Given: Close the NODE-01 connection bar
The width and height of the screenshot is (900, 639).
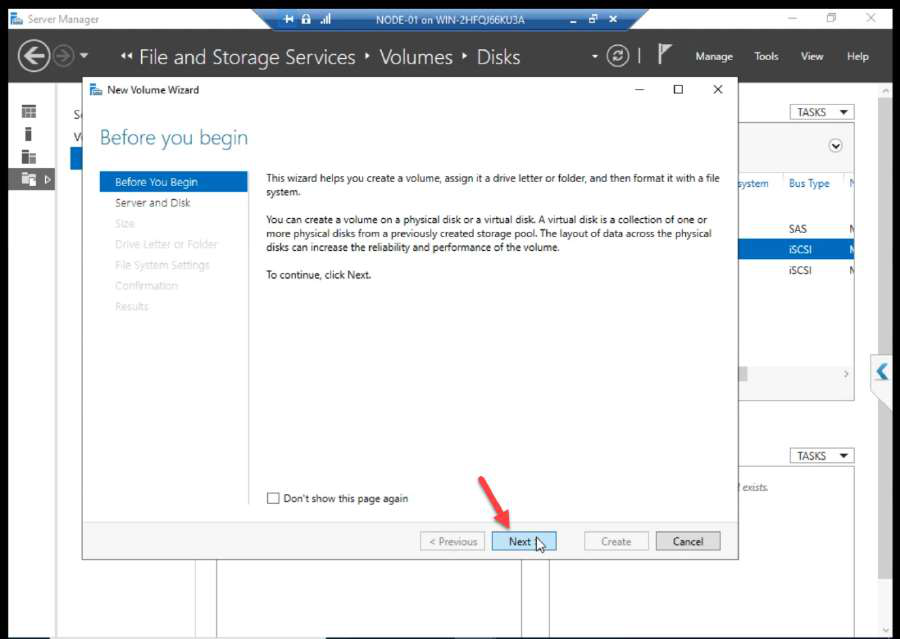Looking at the screenshot, I should pyautogui.click(x=613, y=19).
